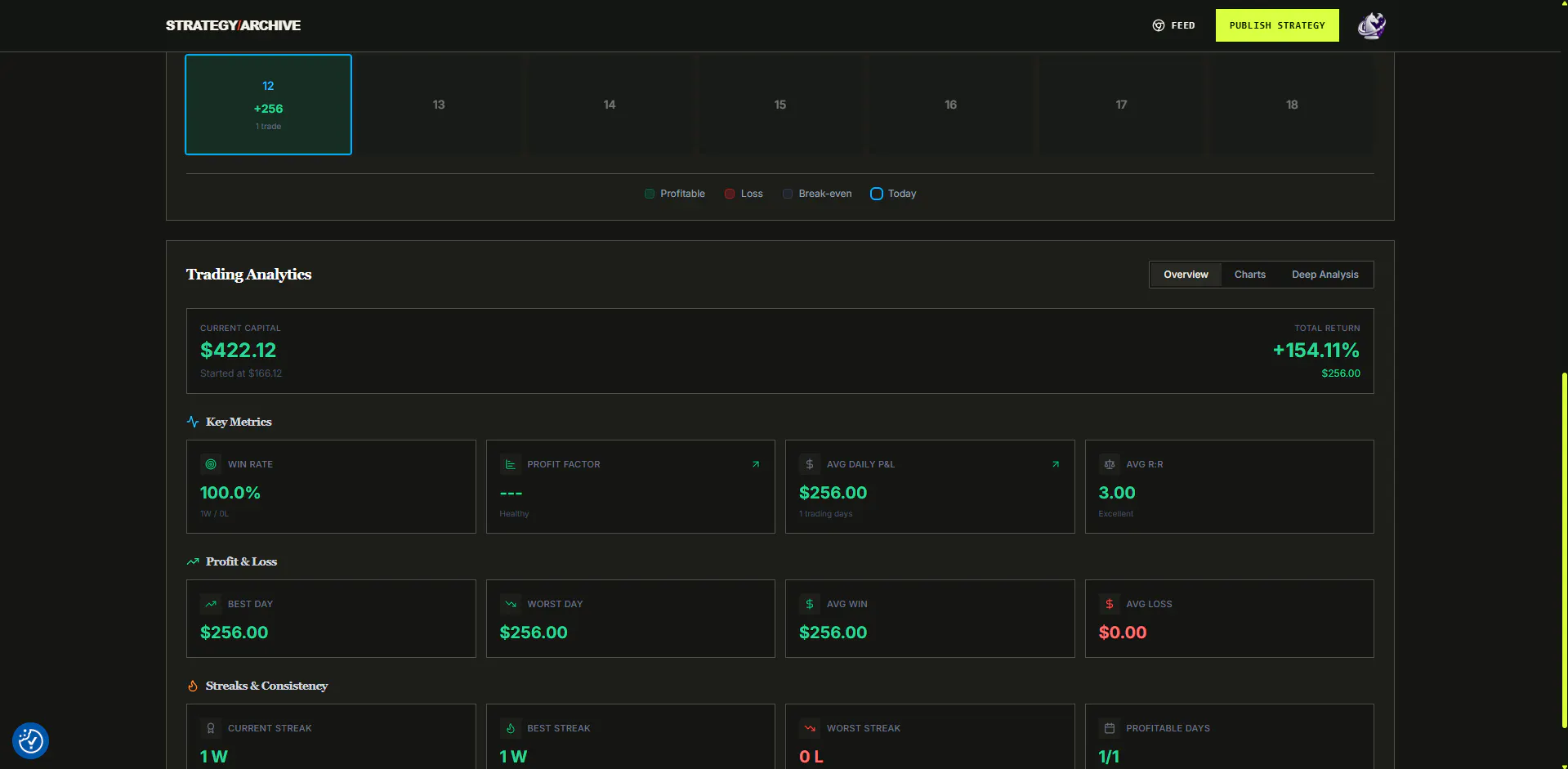Click the Profitable Days calendar icon
1568x769 pixels.
pos(1110,728)
